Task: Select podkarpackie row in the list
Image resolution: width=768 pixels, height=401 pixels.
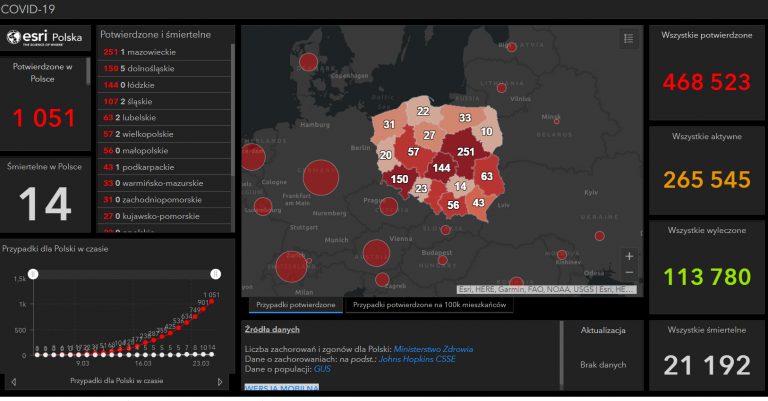Action: (x=164, y=167)
